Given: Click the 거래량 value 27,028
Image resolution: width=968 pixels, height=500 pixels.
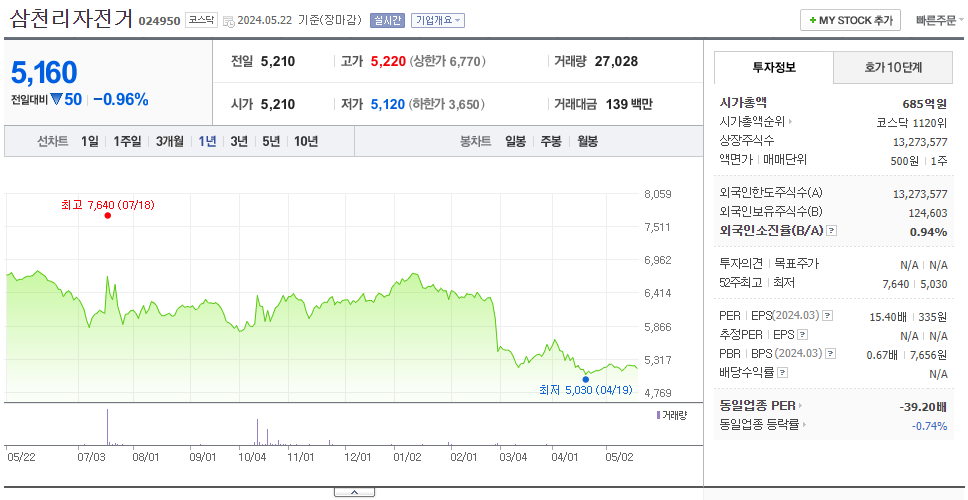Looking at the screenshot, I should tap(616, 61).
